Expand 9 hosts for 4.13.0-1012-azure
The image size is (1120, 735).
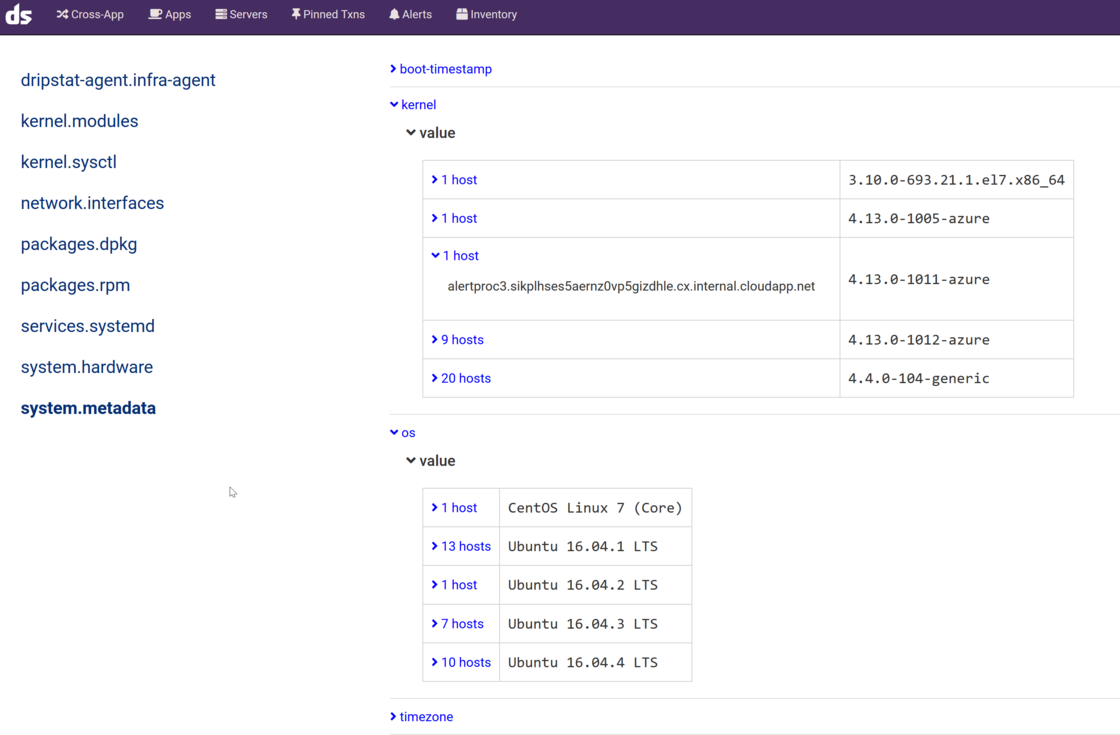pyautogui.click(x=457, y=340)
